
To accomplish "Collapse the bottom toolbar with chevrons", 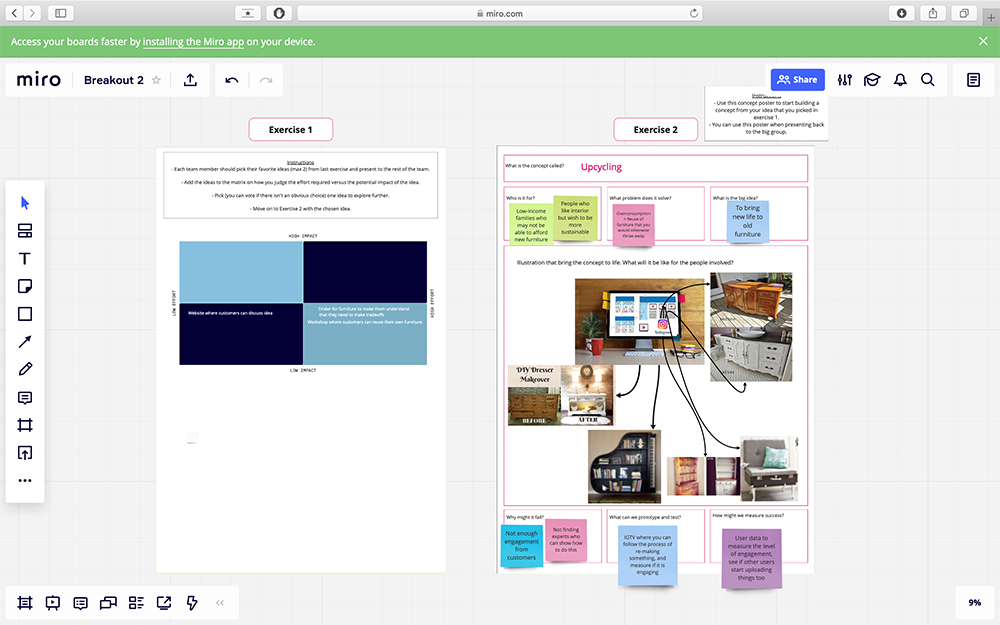I will click(220, 603).
